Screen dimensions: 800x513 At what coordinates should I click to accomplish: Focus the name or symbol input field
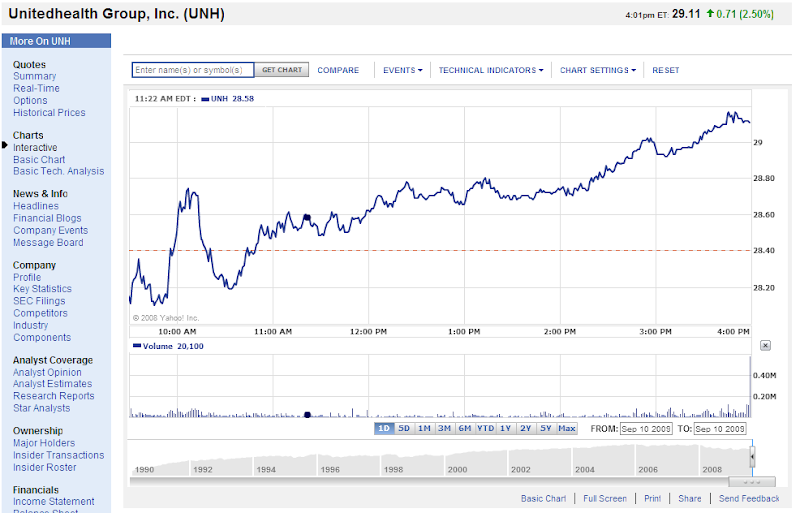[x=193, y=70]
